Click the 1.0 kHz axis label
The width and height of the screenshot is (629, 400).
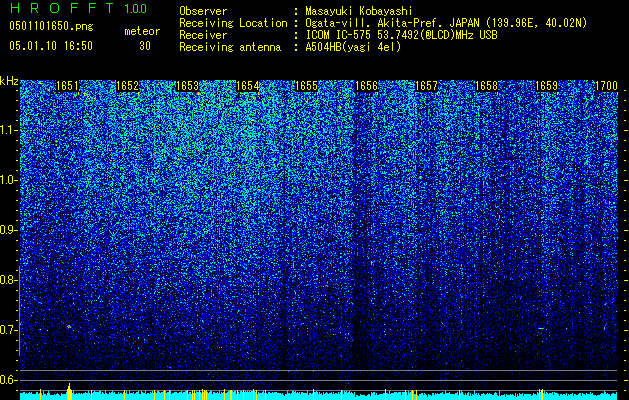pyautogui.click(x=9, y=180)
